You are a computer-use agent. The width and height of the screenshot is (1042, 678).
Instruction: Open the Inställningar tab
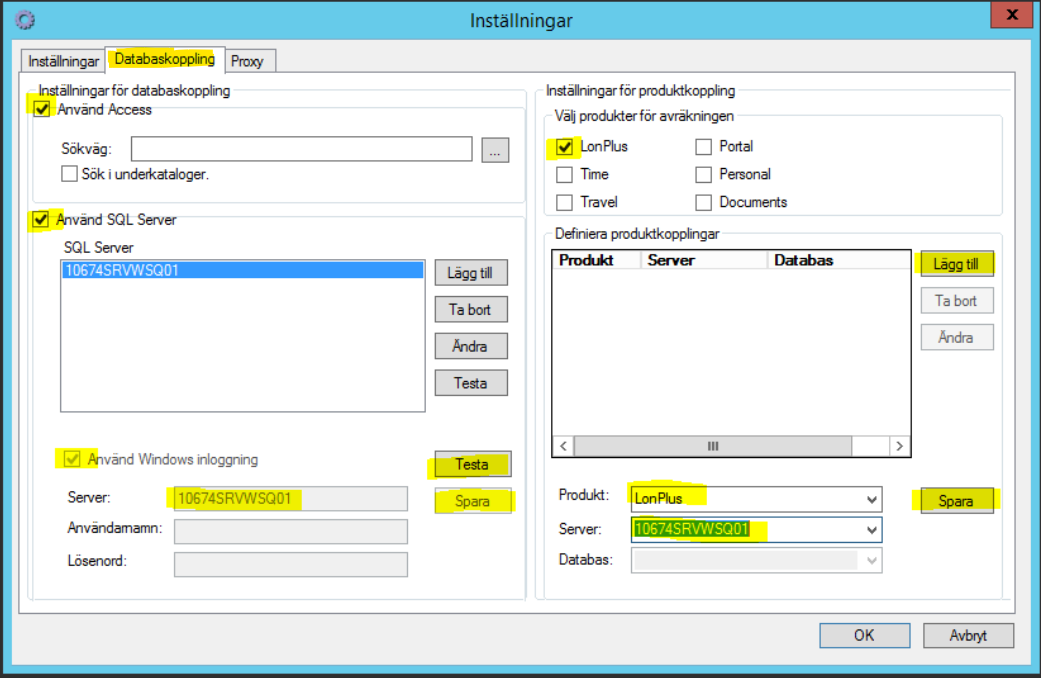(63, 61)
